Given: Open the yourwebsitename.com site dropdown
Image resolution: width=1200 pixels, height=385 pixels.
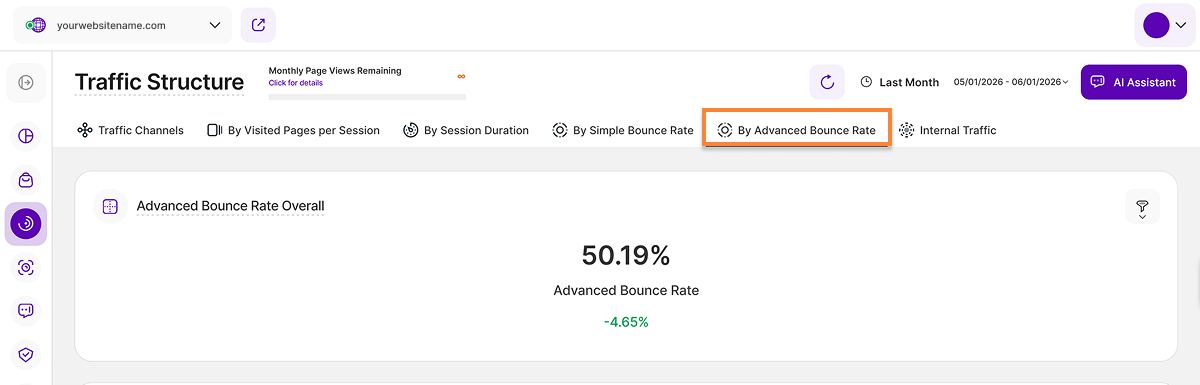Looking at the screenshot, I should (x=122, y=25).
